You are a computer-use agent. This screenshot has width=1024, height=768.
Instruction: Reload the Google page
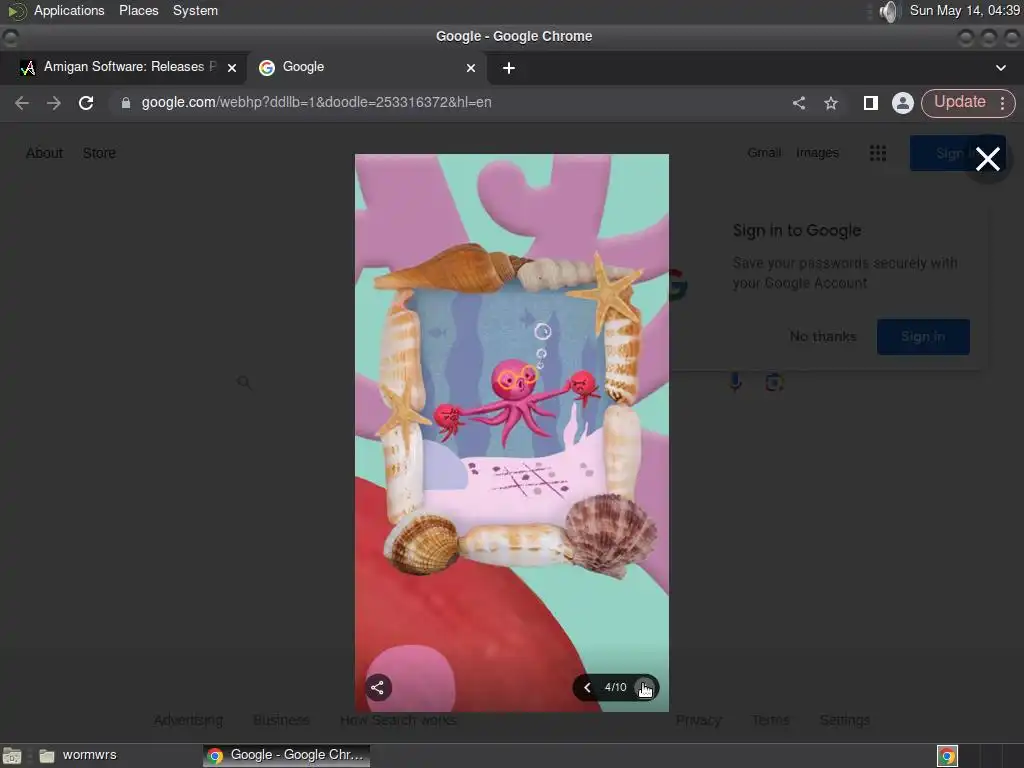coord(86,103)
